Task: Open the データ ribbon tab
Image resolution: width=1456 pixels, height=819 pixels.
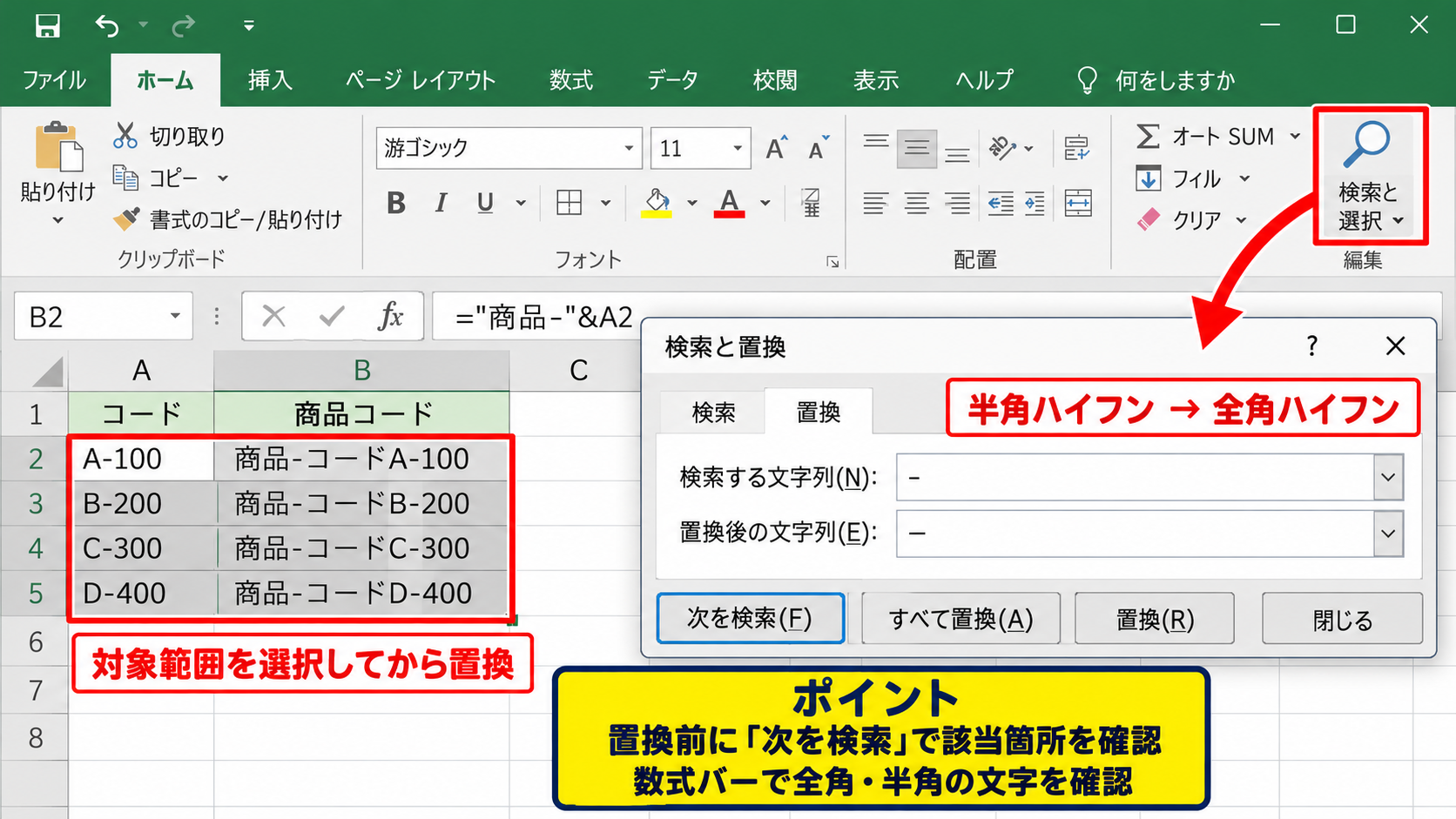Action: point(672,80)
